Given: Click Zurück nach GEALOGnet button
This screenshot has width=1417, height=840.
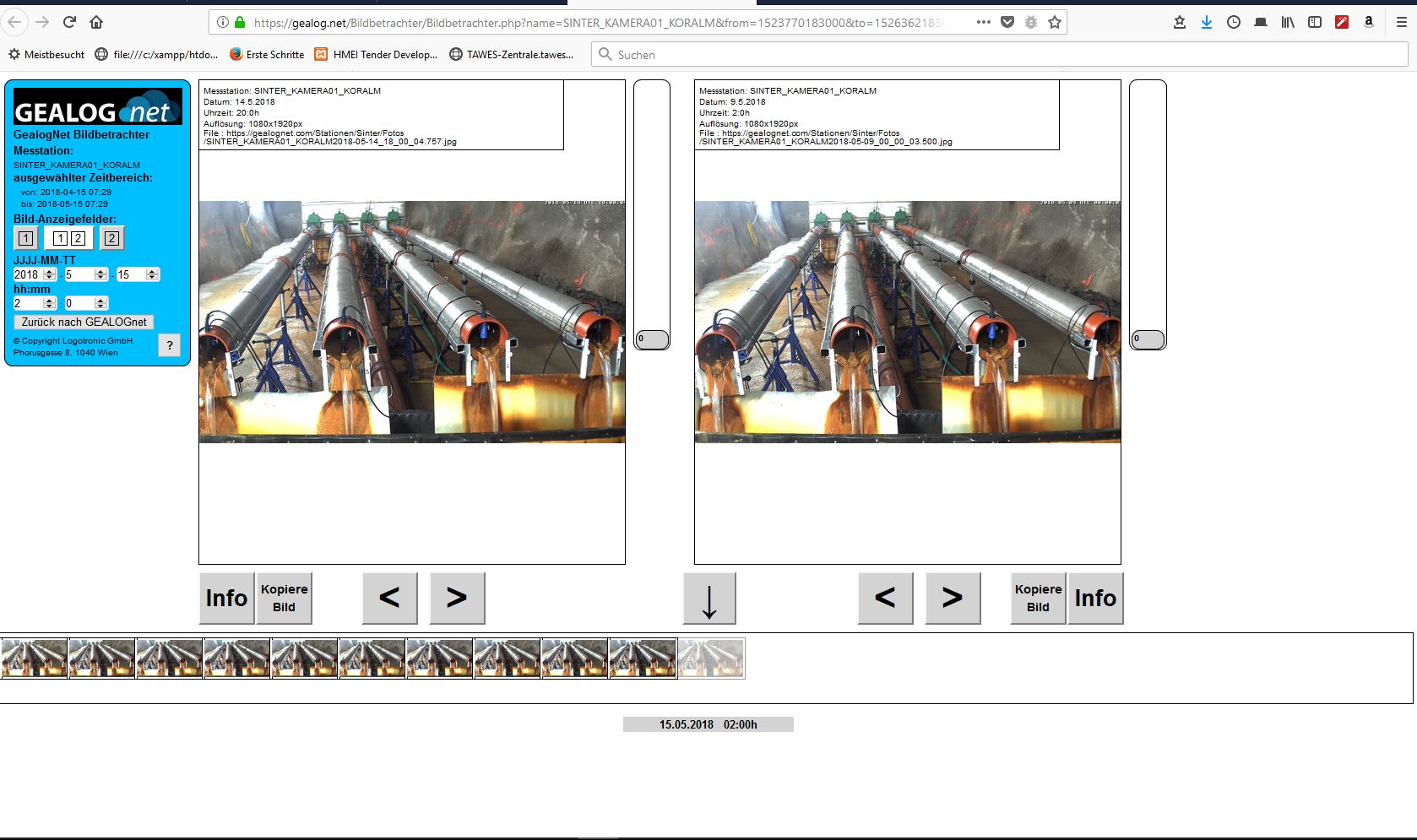Looking at the screenshot, I should 84,322.
